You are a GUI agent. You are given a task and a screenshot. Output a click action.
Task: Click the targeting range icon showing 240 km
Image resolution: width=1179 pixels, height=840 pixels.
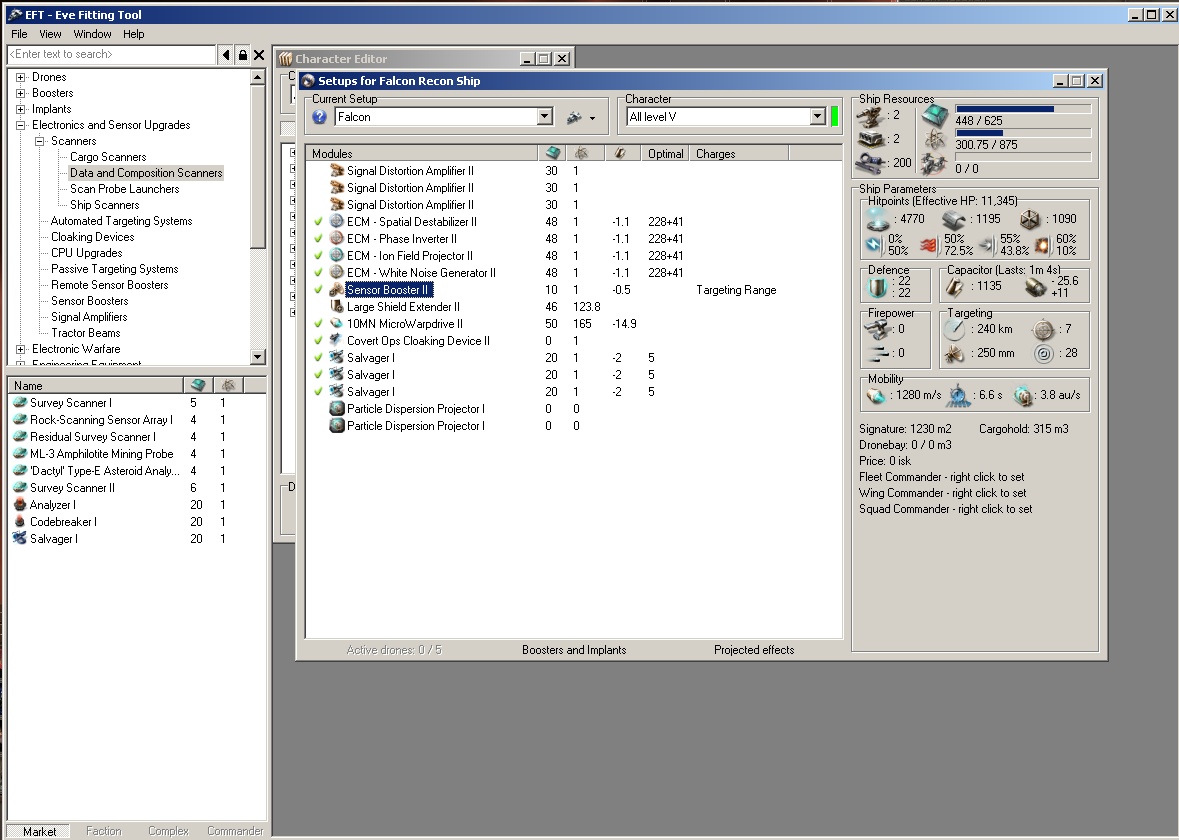954,329
